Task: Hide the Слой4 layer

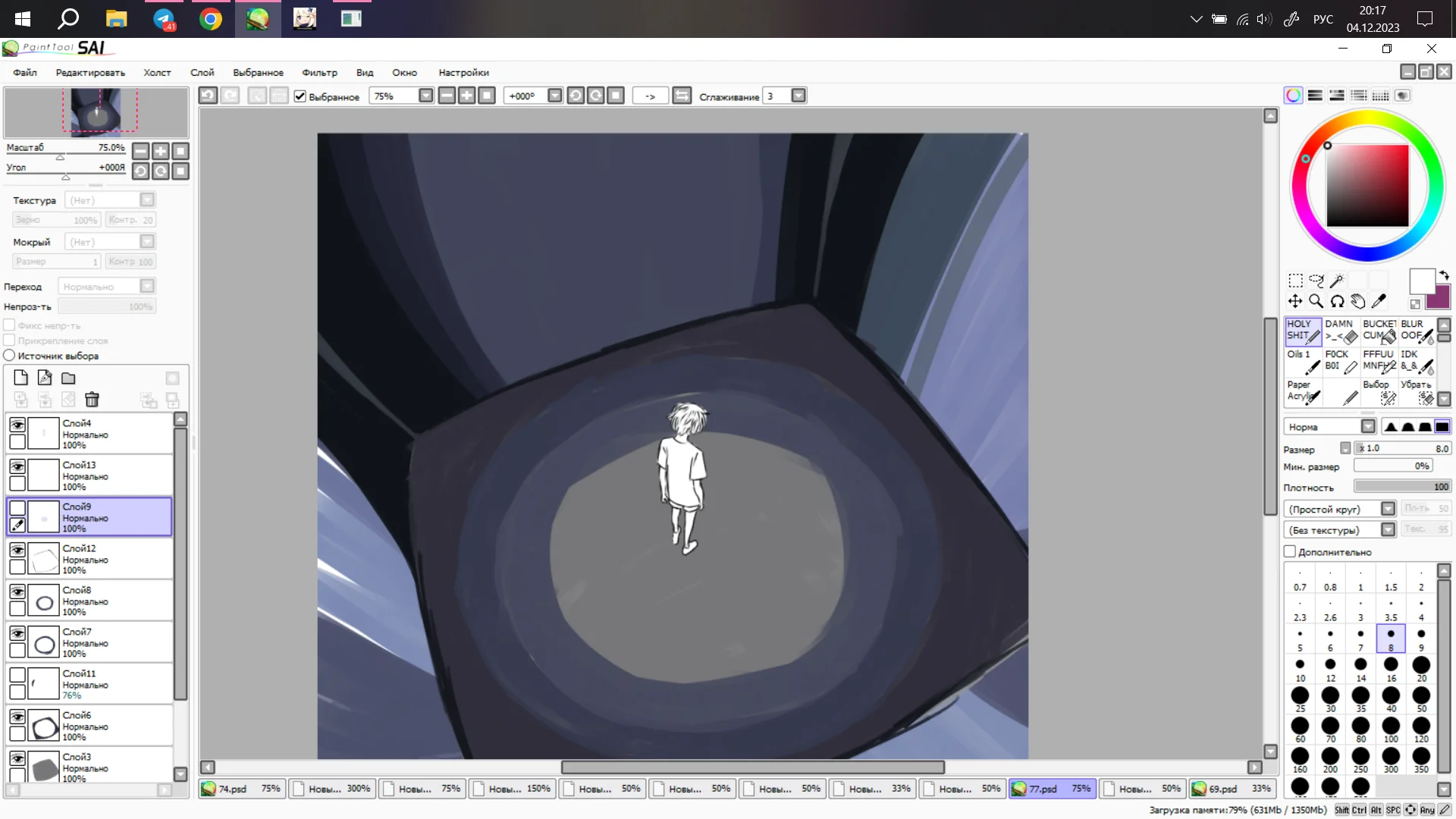Action: click(17, 425)
